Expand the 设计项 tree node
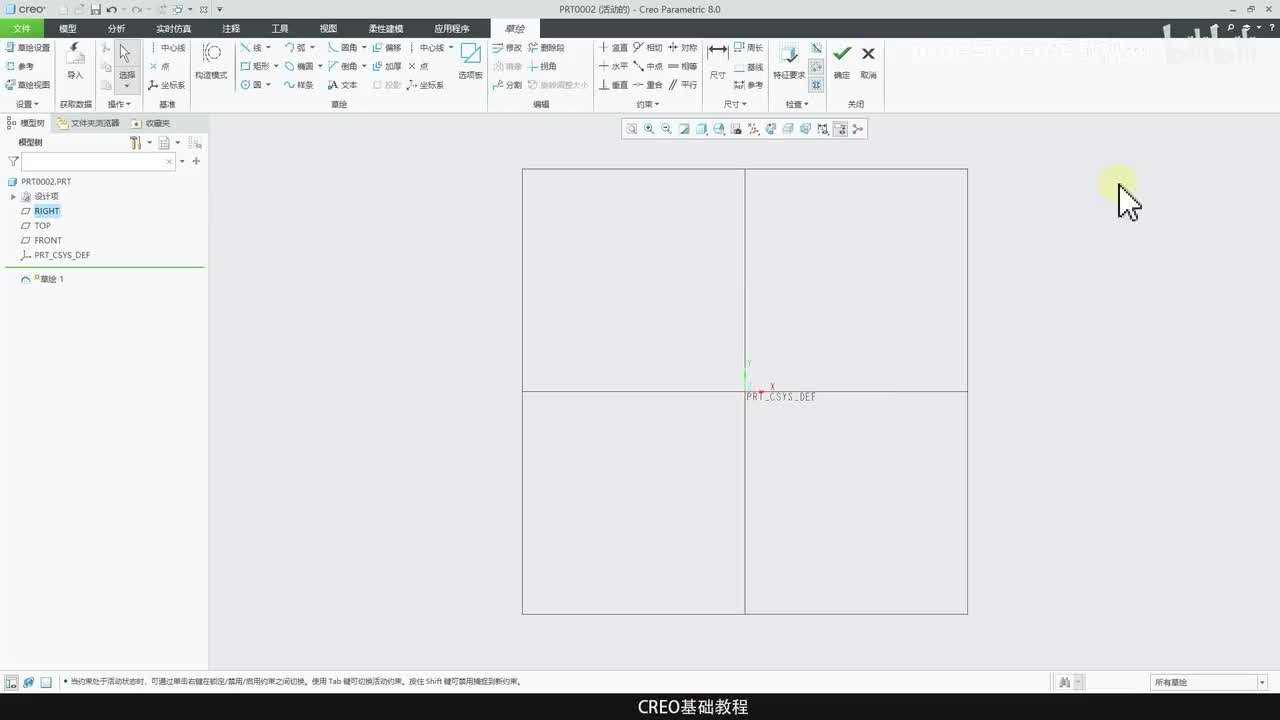Viewport: 1280px width, 720px height. pos(13,197)
